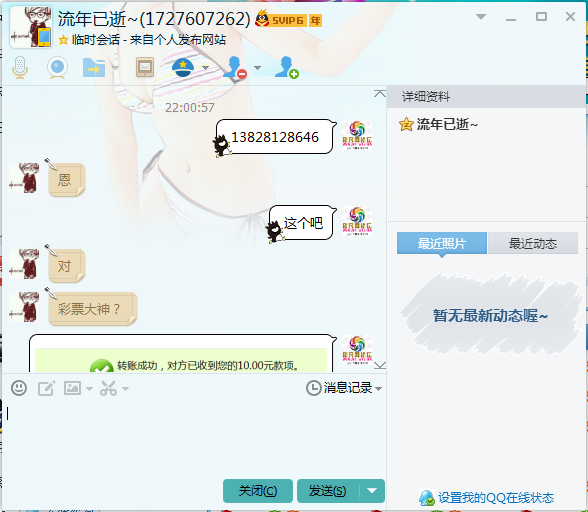Open send options arrow beside 发送(S)
This screenshot has height=512, width=588.
(x=372, y=491)
